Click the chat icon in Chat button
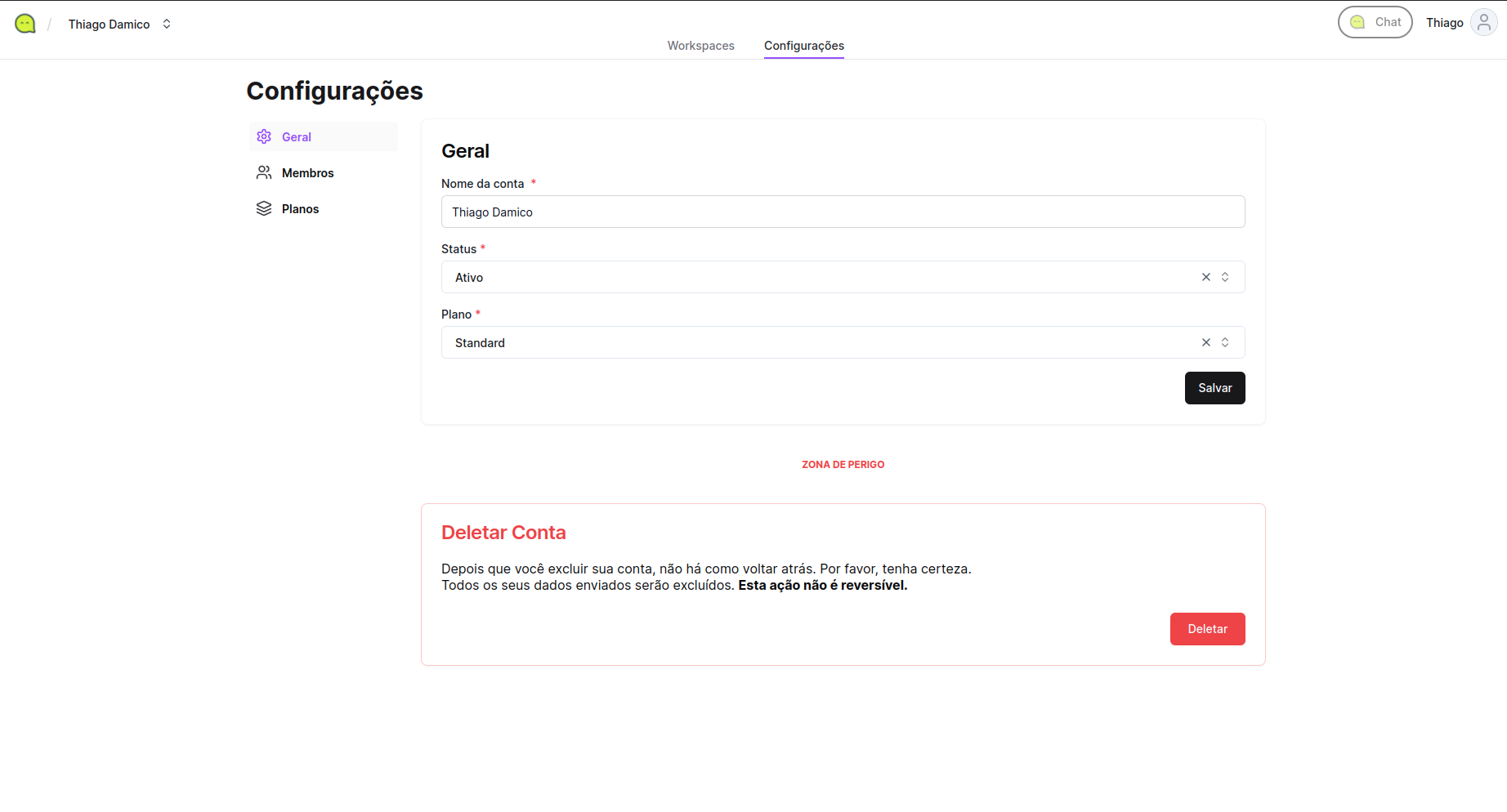Image resolution: width=1507 pixels, height=812 pixels. pos(1357,23)
